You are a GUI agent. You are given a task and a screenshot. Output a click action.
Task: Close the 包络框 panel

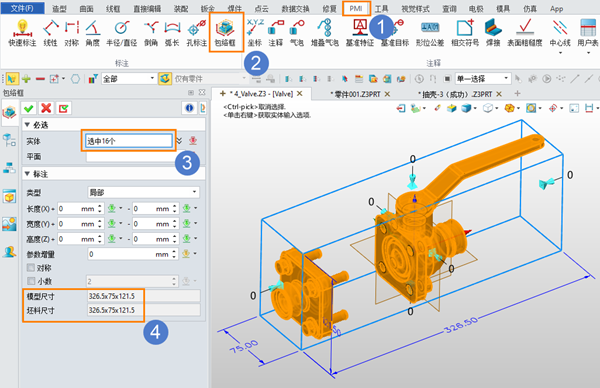pos(202,92)
